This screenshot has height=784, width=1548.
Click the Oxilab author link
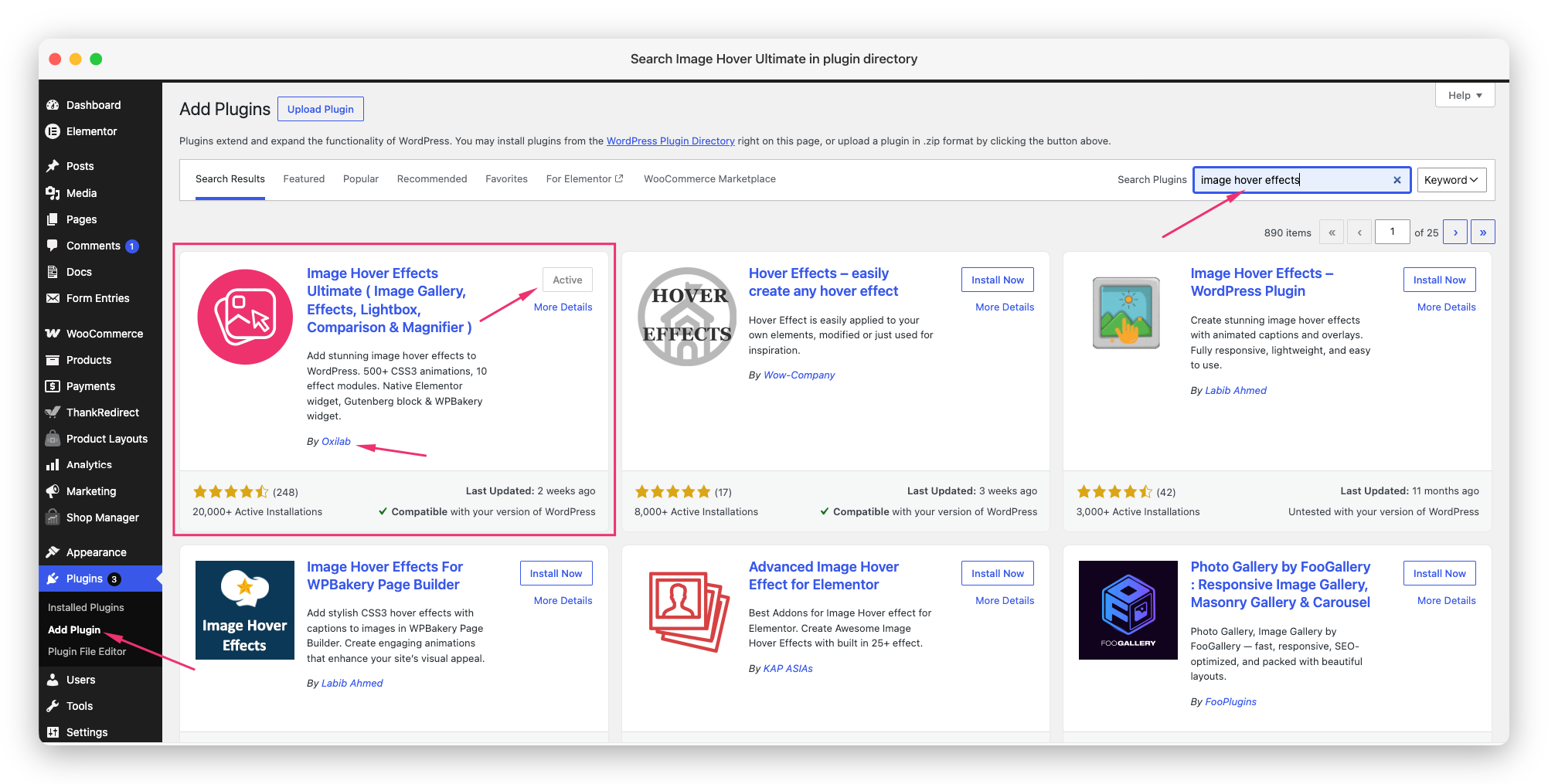336,442
